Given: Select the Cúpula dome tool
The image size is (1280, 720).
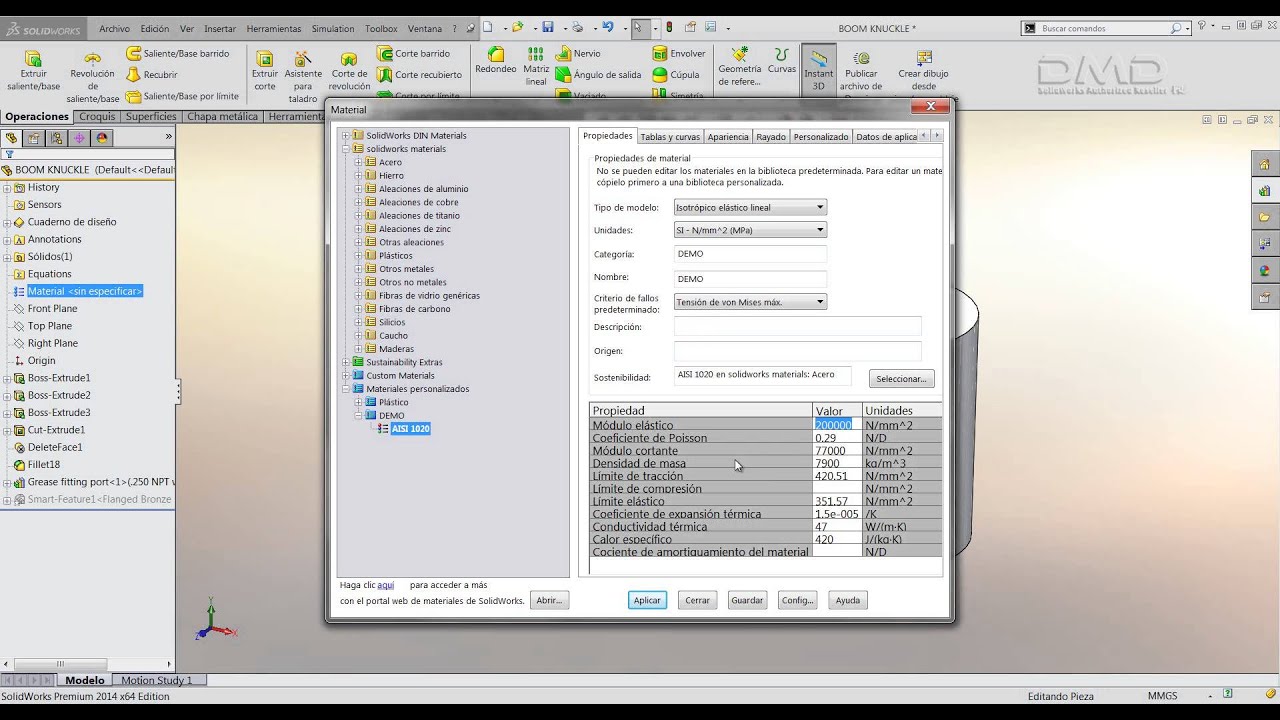Looking at the screenshot, I should coord(676,75).
